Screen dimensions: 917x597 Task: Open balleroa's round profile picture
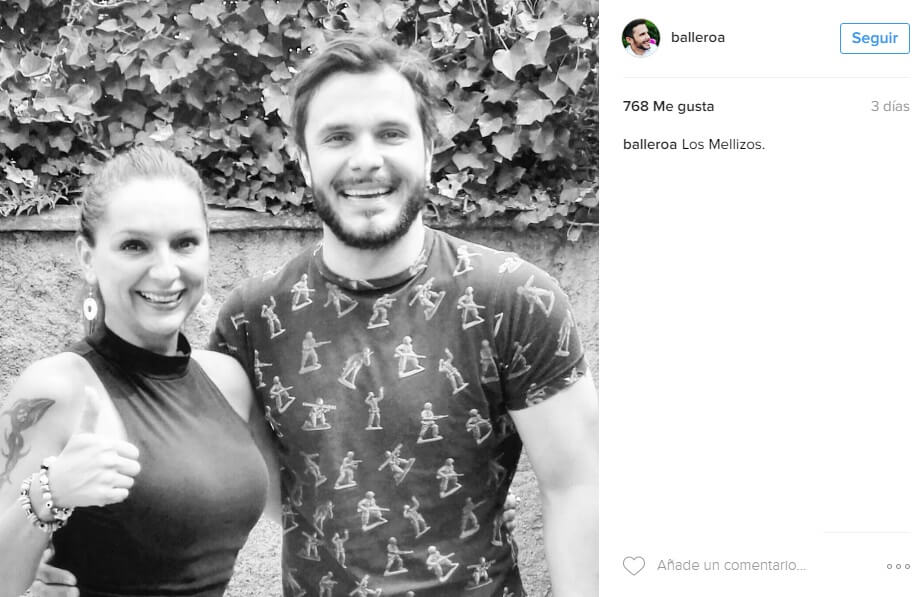coord(640,37)
